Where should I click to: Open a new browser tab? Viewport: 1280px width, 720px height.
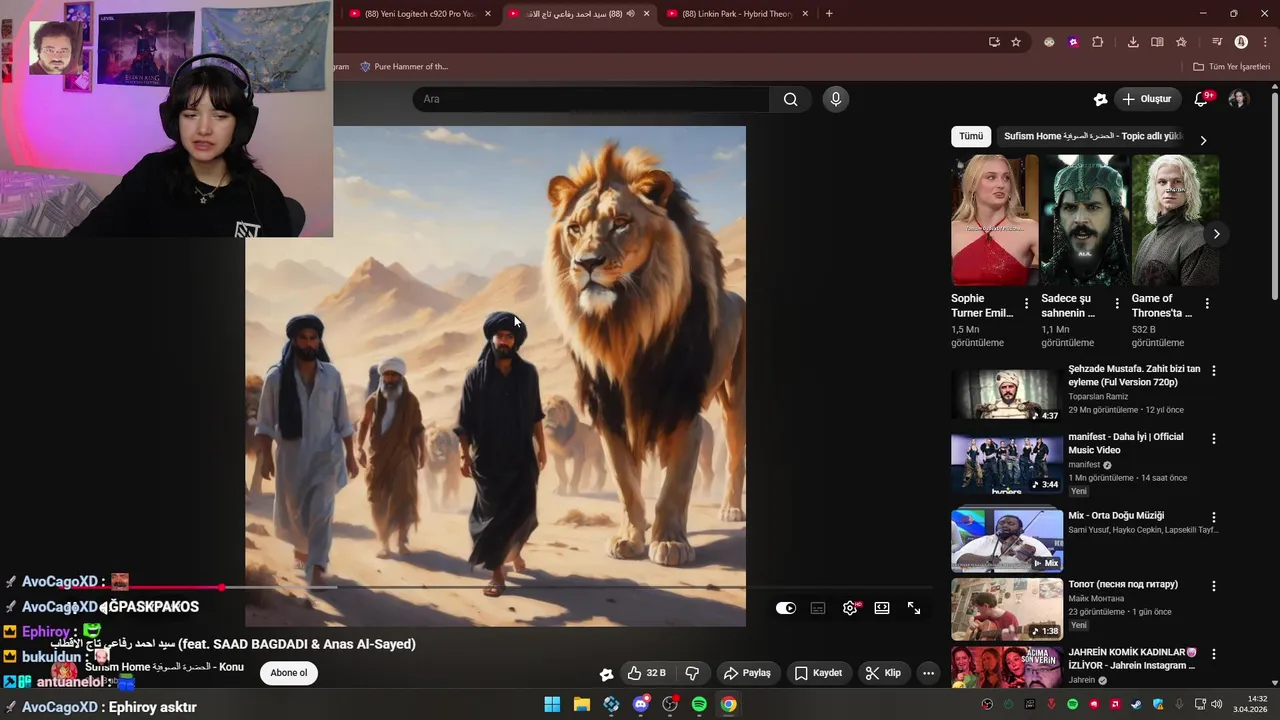tap(829, 14)
